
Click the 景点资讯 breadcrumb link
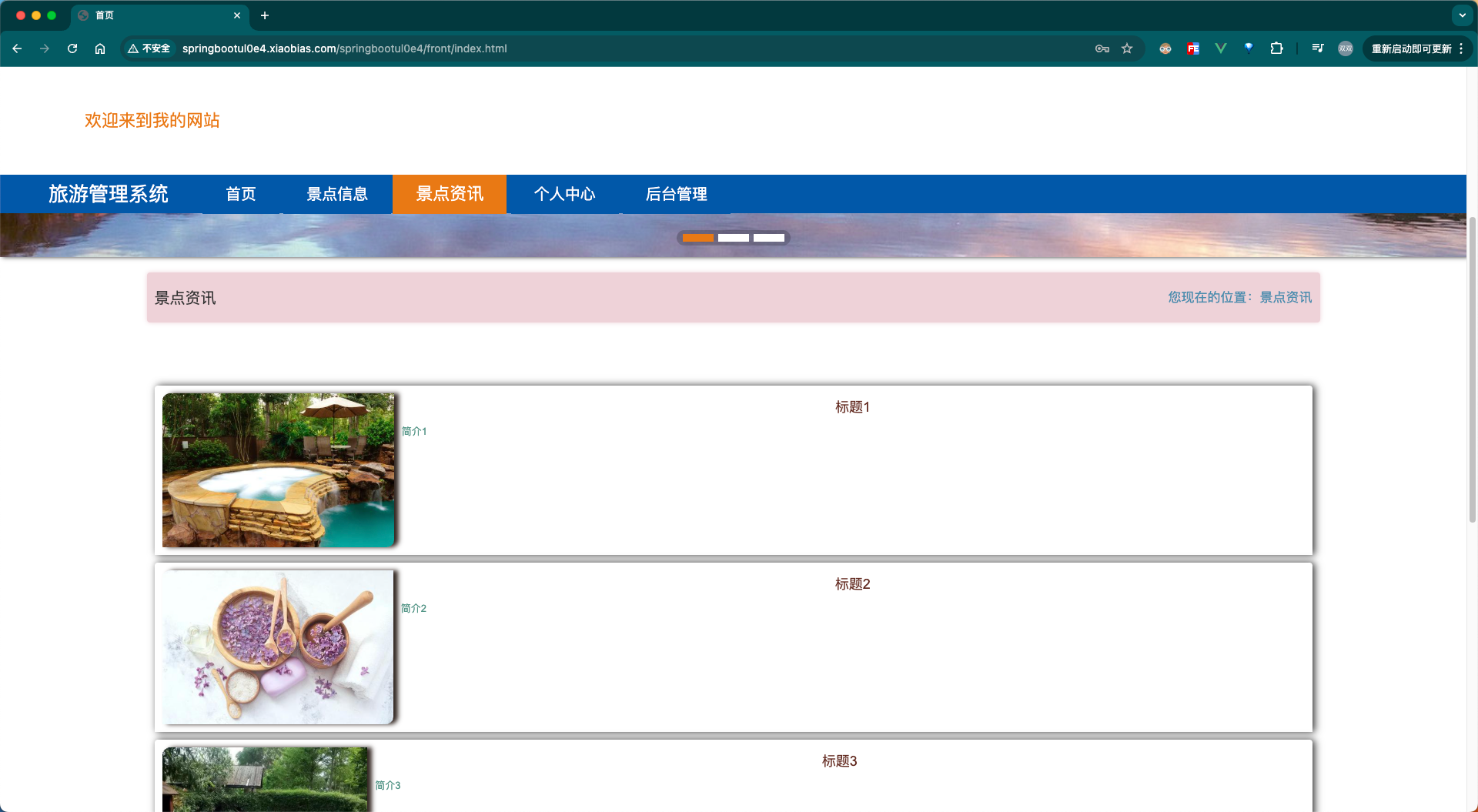pyautogui.click(x=1286, y=297)
